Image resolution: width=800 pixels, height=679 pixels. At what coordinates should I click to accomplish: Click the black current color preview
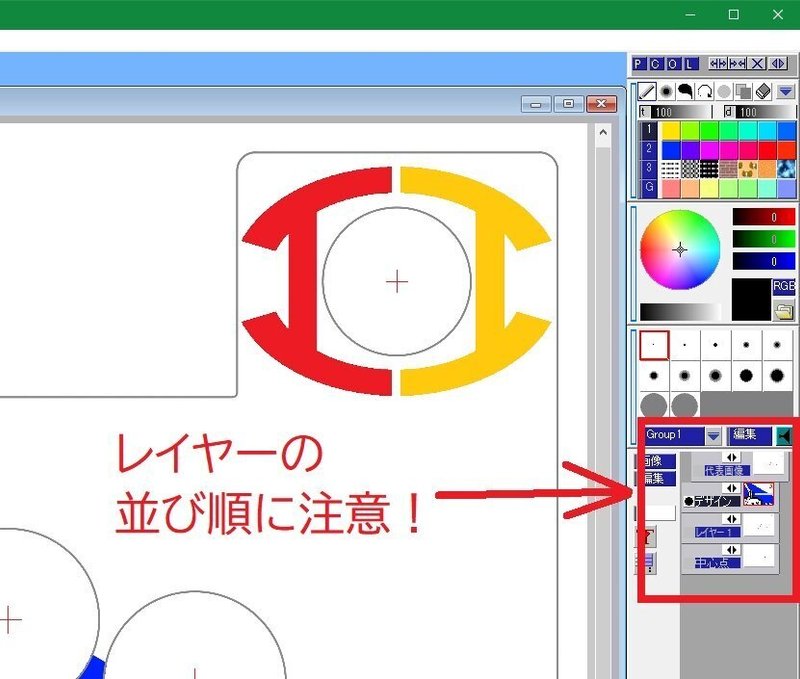[x=751, y=299]
